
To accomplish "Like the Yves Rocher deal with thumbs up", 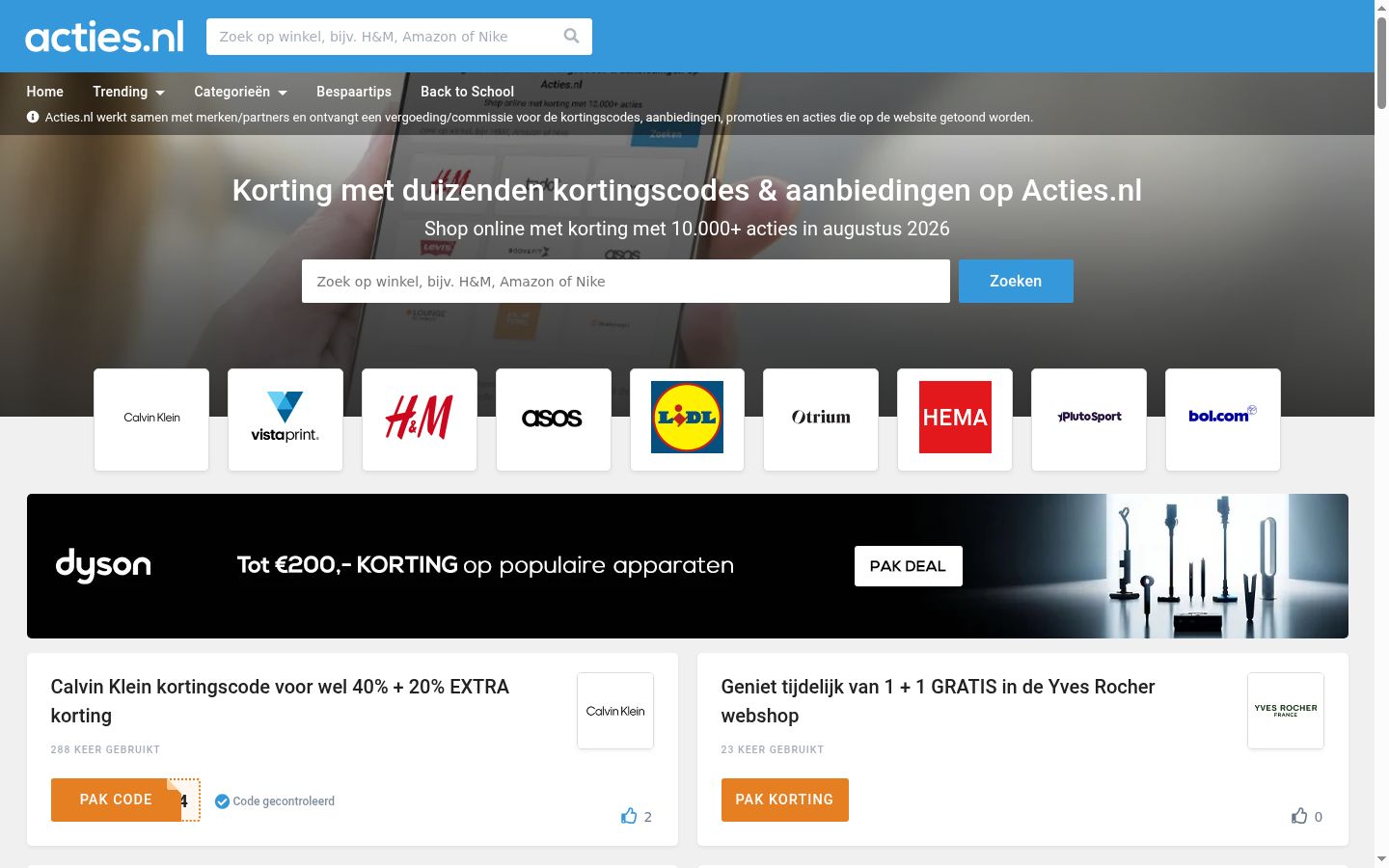I will [1299, 816].
